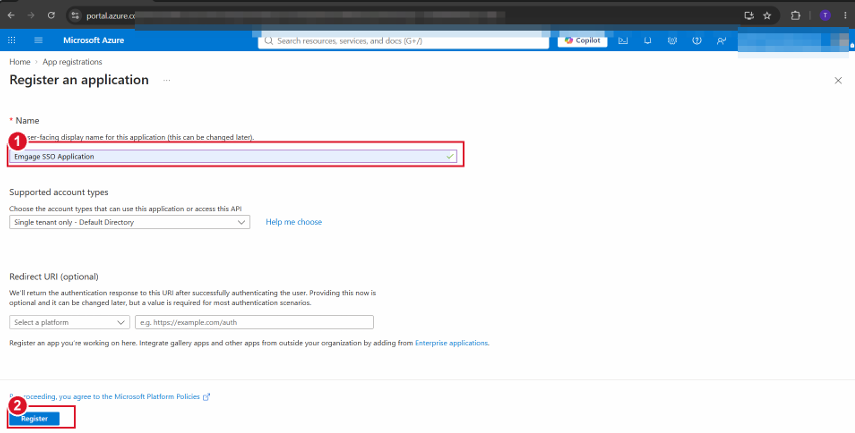Close the Register an application pane
Image resolution: width=855 pixels, height=433 pixels.
click(838, 81)
